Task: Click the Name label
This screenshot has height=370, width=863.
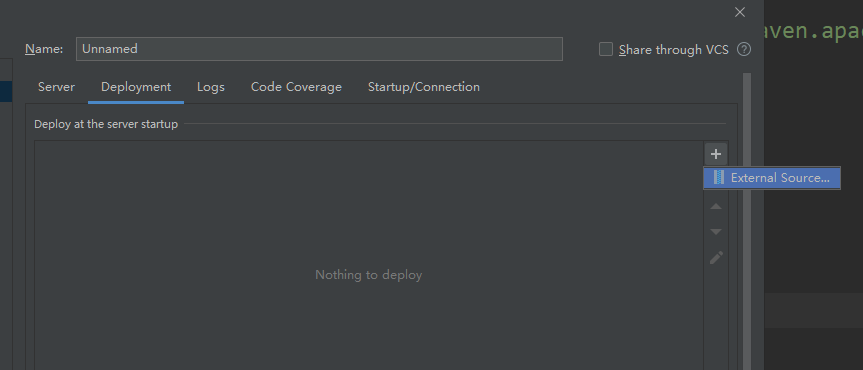Action: (x=44, y=49)
